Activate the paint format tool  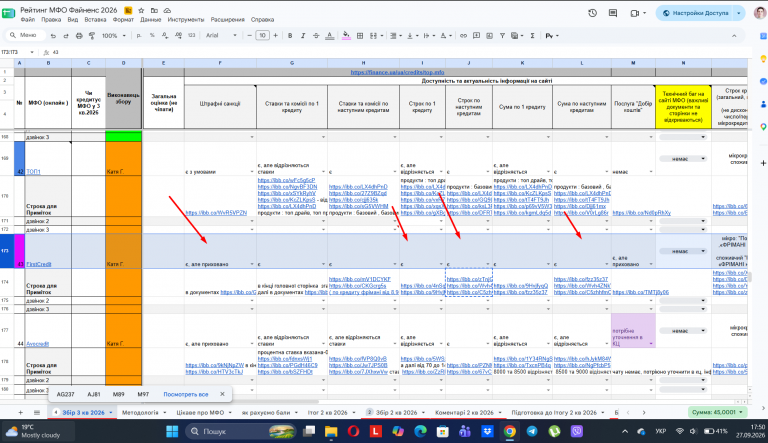coord(92,36)
